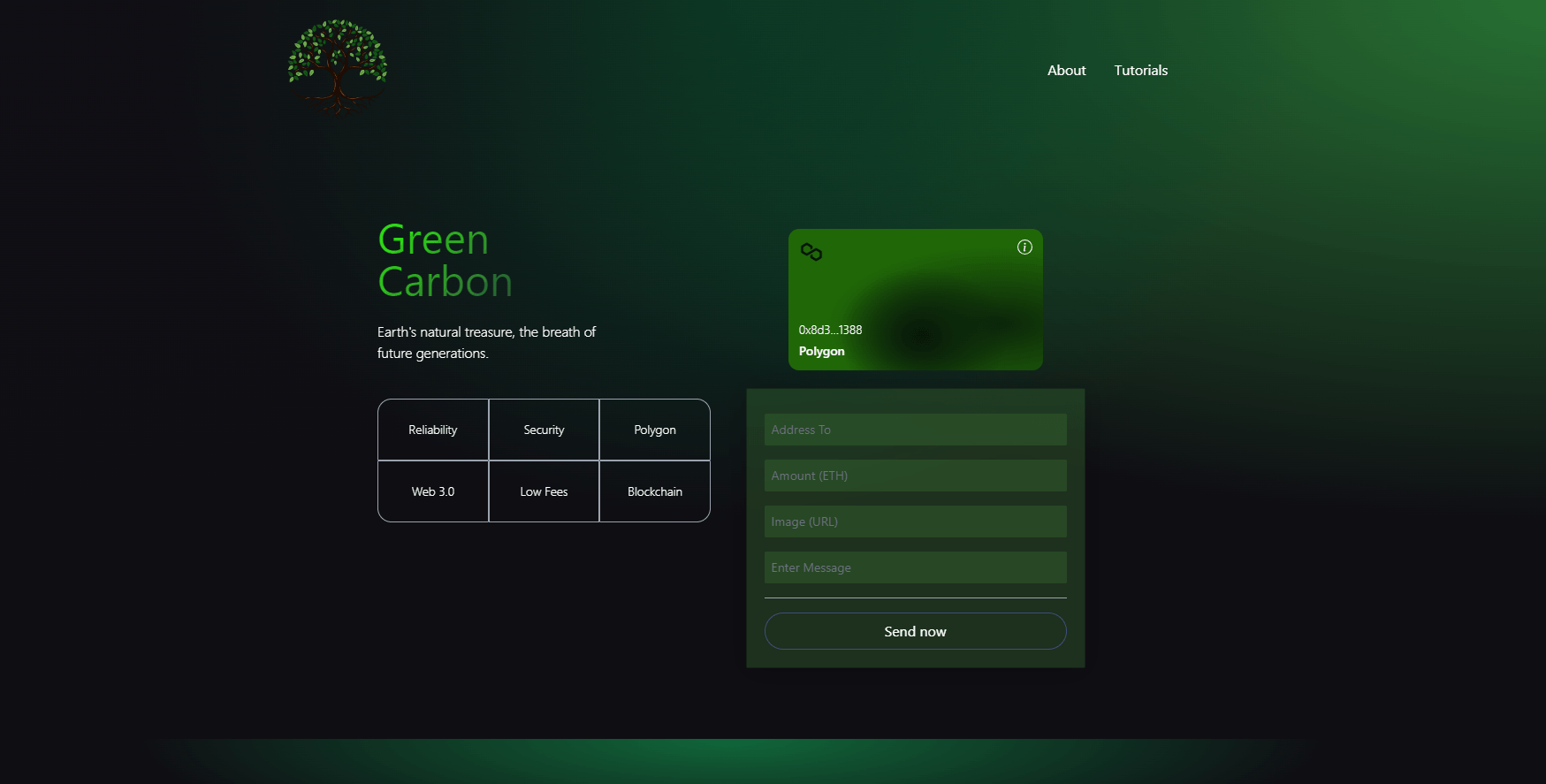Viewport: 1546px width, 784px height.
Task: Open the About page
Action: tap(1066, 70)
